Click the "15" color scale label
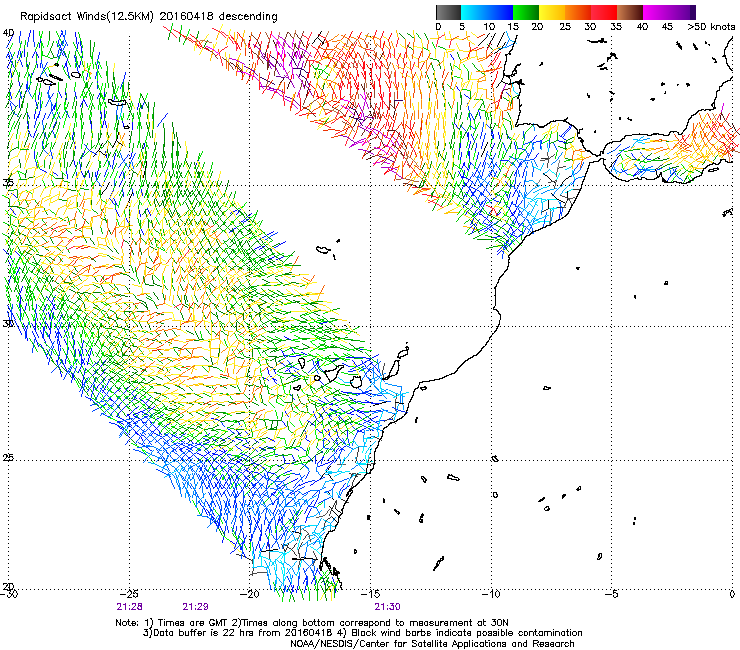Viewport: 740px width, 650px height. click(x=513, y=27)
